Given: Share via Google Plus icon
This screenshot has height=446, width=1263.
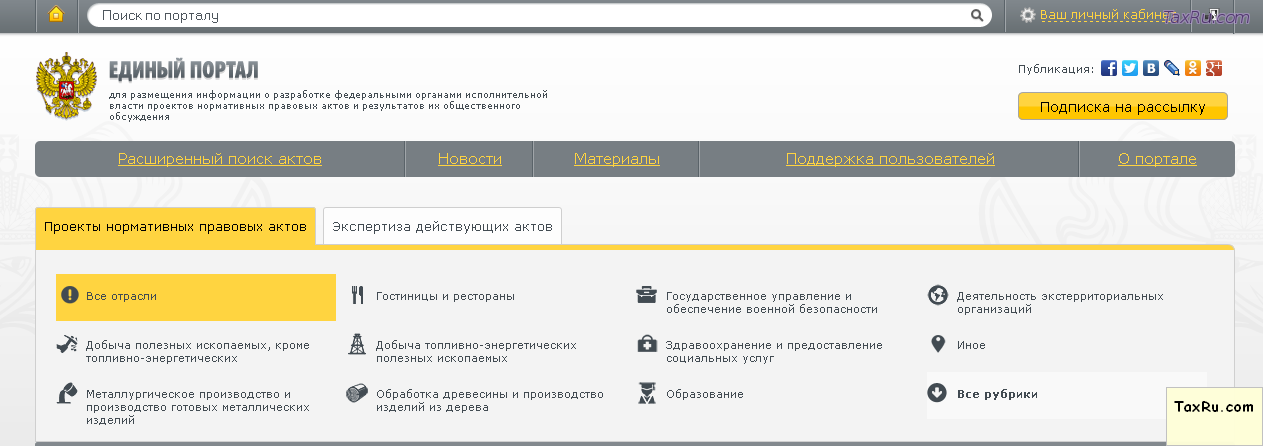Looking at the screenshot, I should (1214, 68).
